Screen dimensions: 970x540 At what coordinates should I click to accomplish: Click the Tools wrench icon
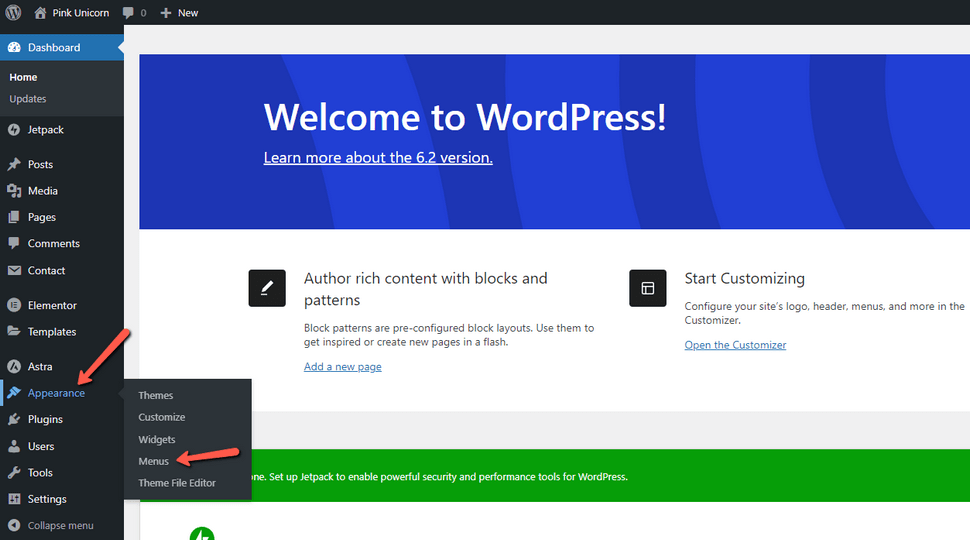pyautogui.click(x=14, y=473)
